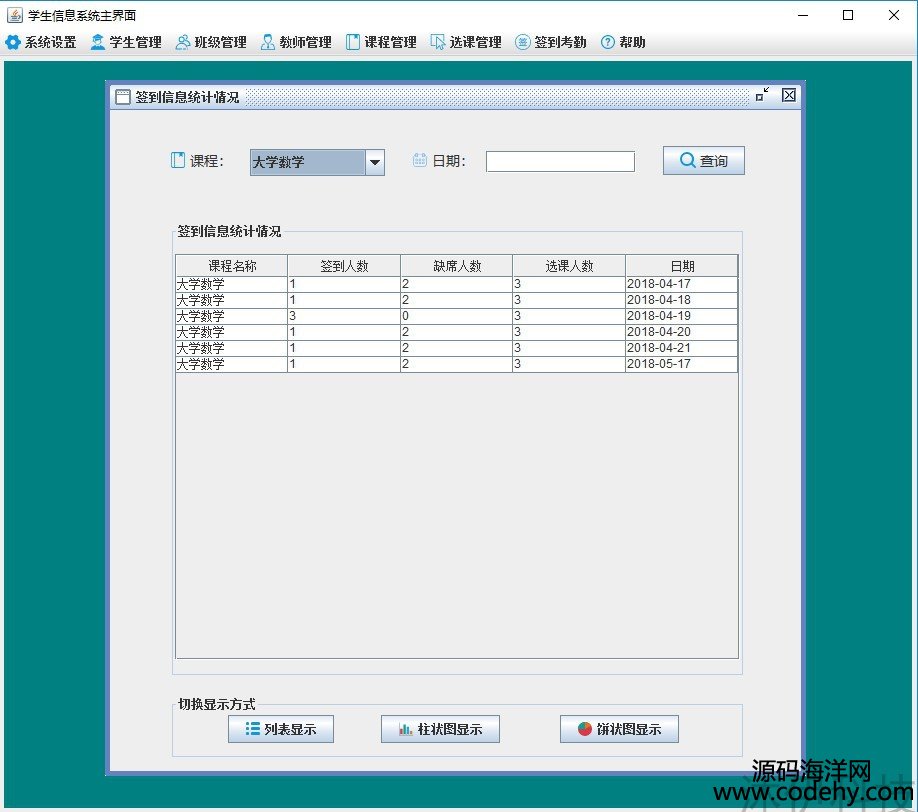Click the 日期 column header
Image resolution: width=918 pixels, height=812 pixels.
682,266
